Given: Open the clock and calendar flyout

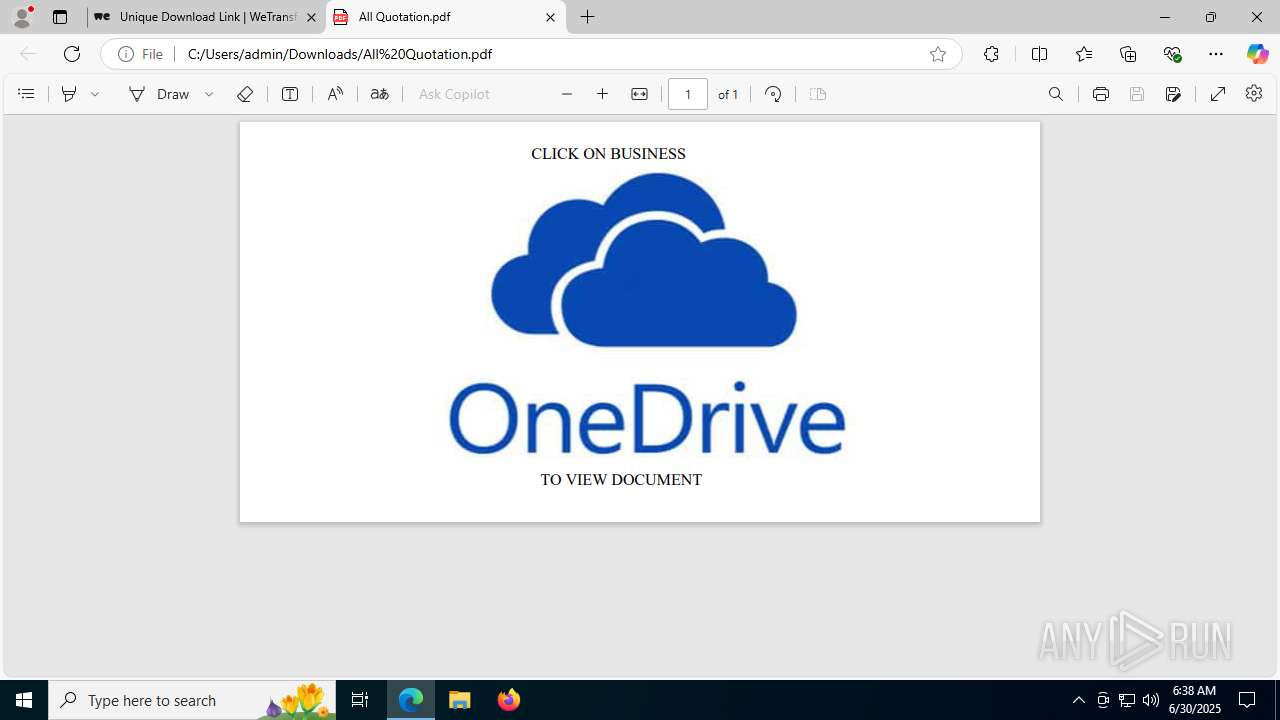Looking at the screenshot, I should (1196, 700).
